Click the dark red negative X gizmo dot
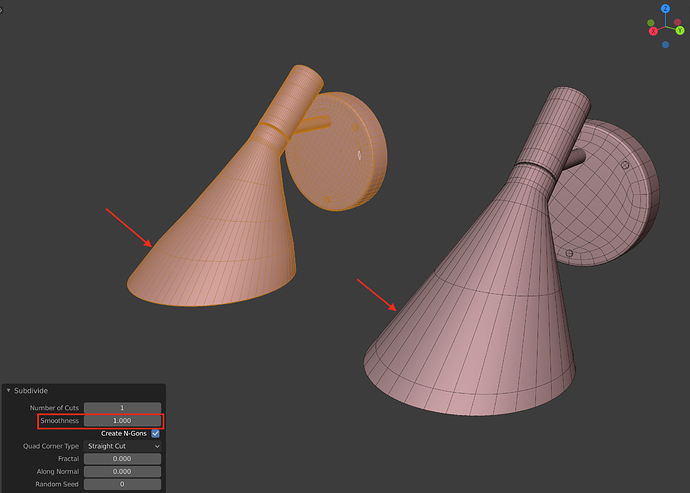Viewport: 690px width, 493px height. point(678,22)
